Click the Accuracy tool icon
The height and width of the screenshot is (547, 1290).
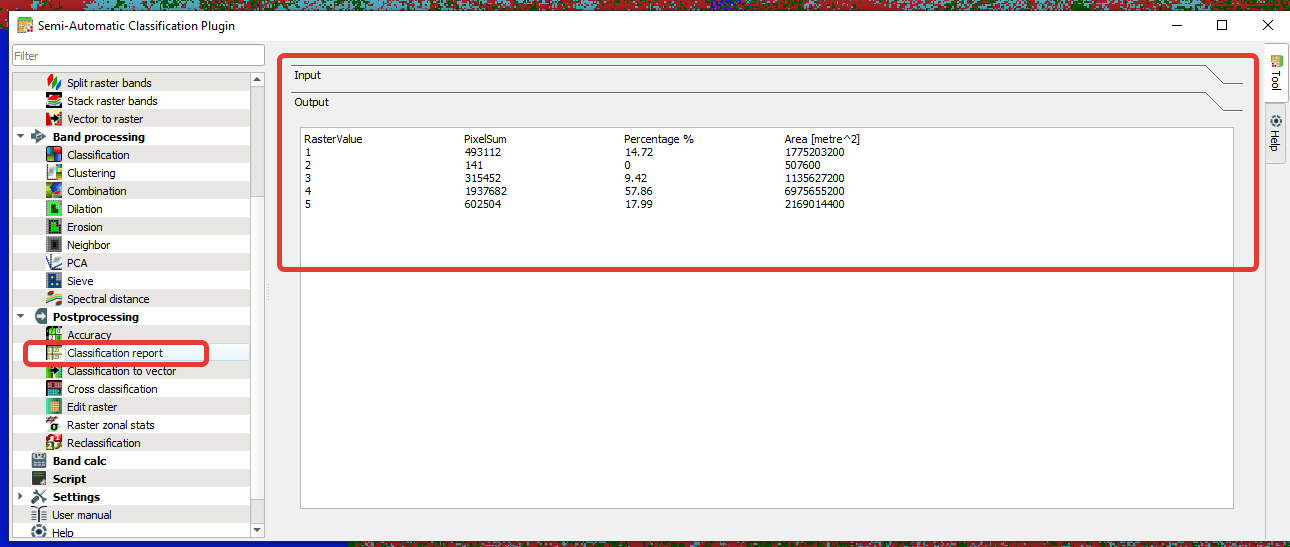[54, 335]
